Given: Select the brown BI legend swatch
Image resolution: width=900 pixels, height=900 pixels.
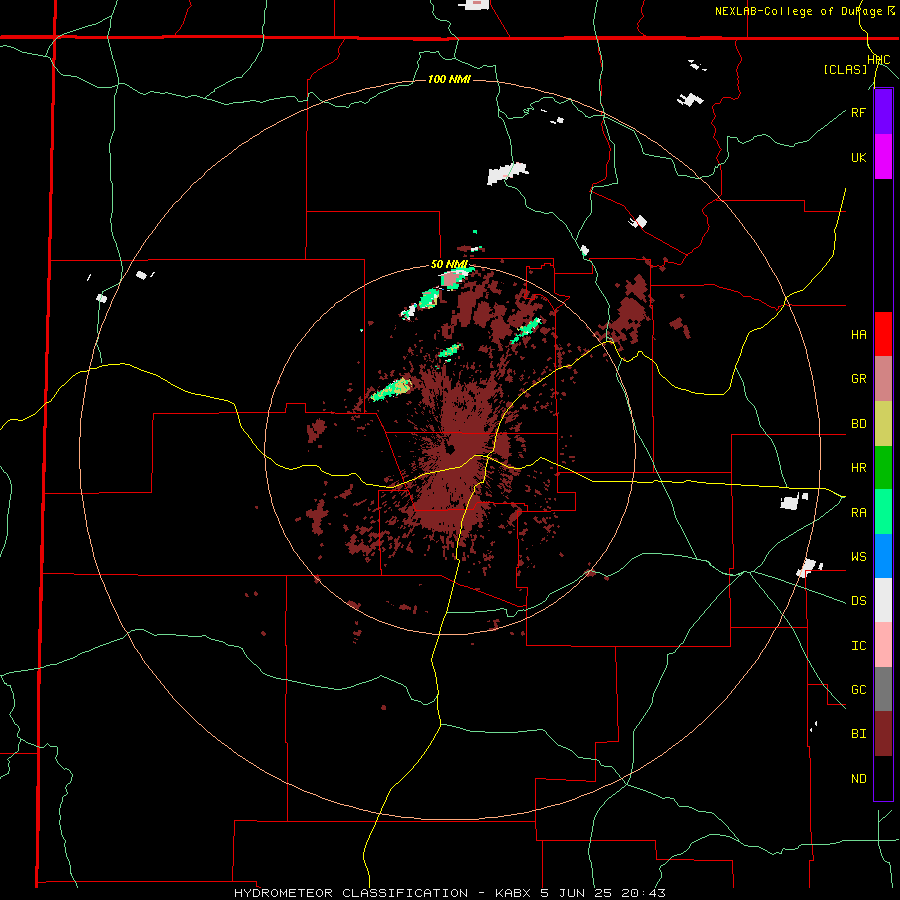Looking at the screenshot, I should (x=883, y=734).
